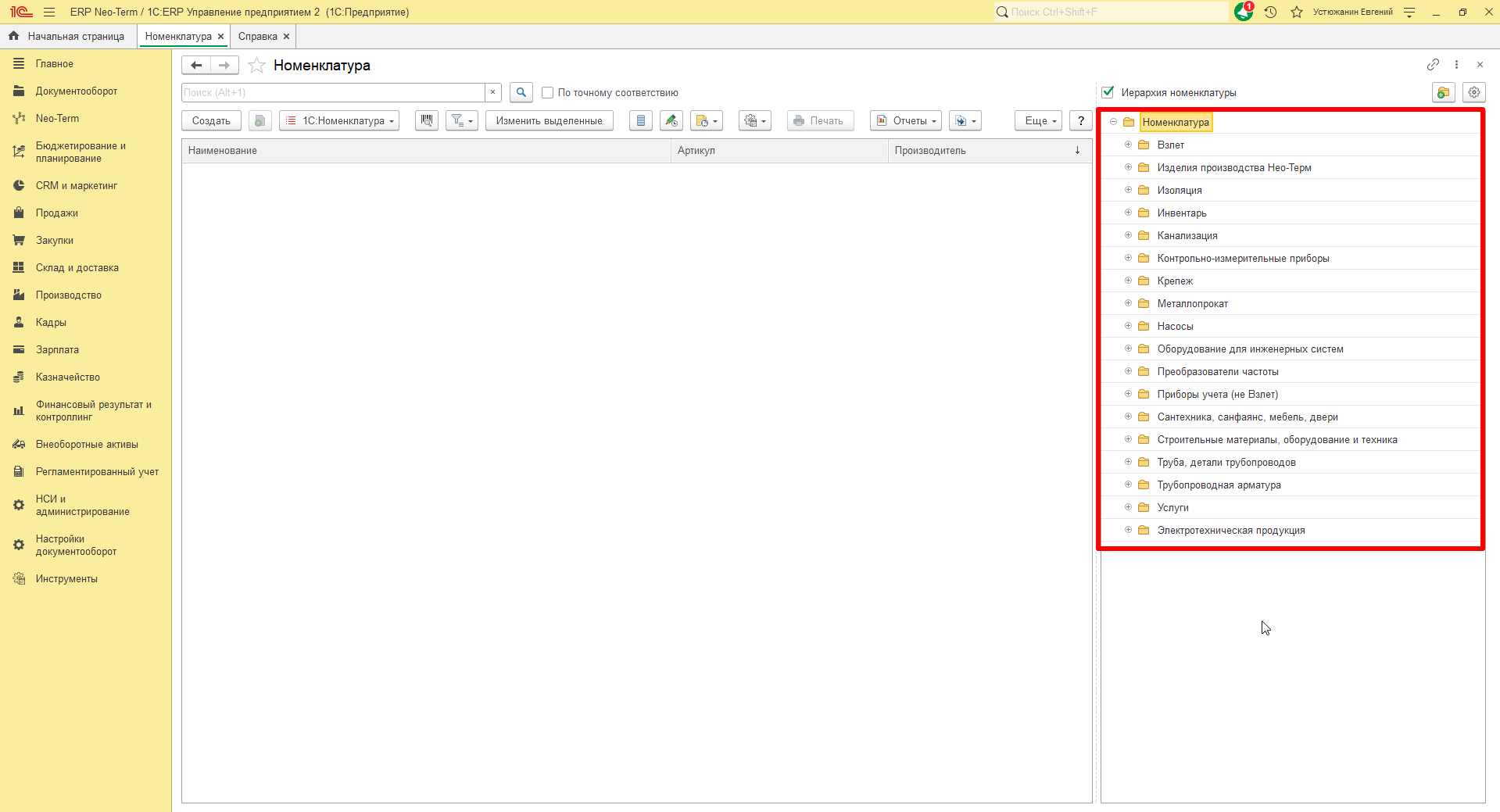
Task: Open the 1С:Номенклатура dropdown
Action: coord(339,120)
